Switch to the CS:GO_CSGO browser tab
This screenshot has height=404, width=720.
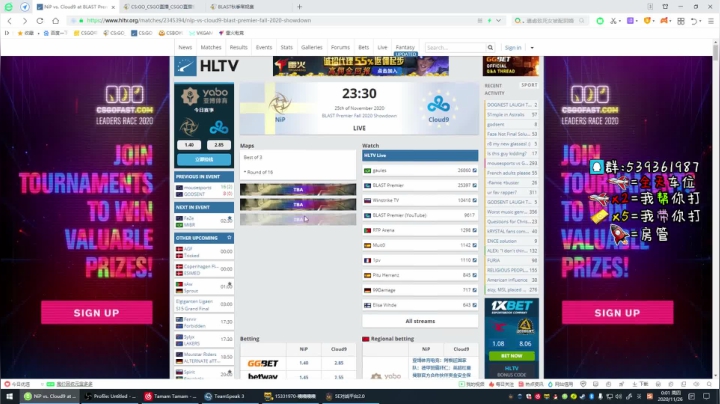tap(162, 7)
